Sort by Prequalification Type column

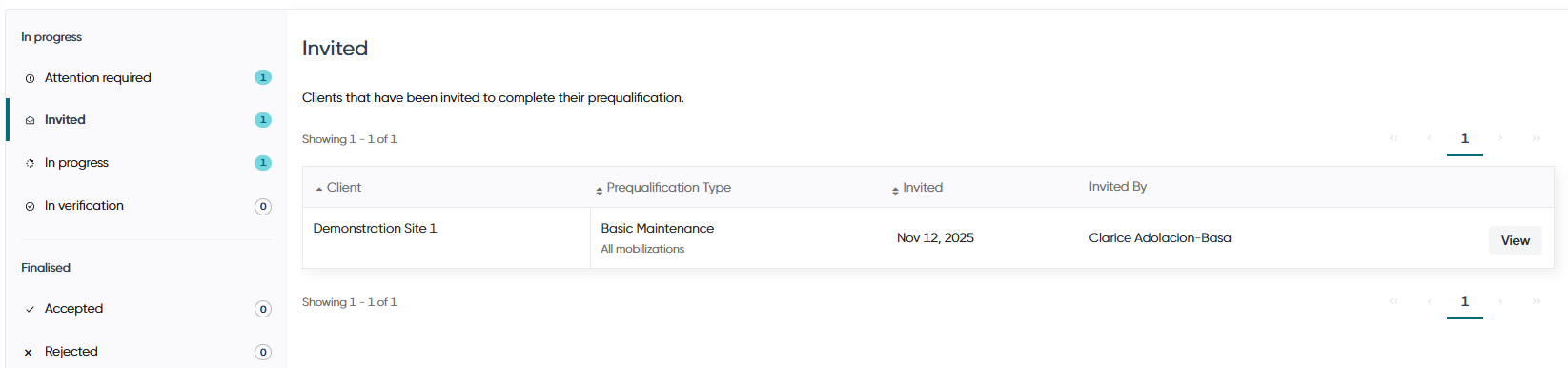[x=663, y=188]
